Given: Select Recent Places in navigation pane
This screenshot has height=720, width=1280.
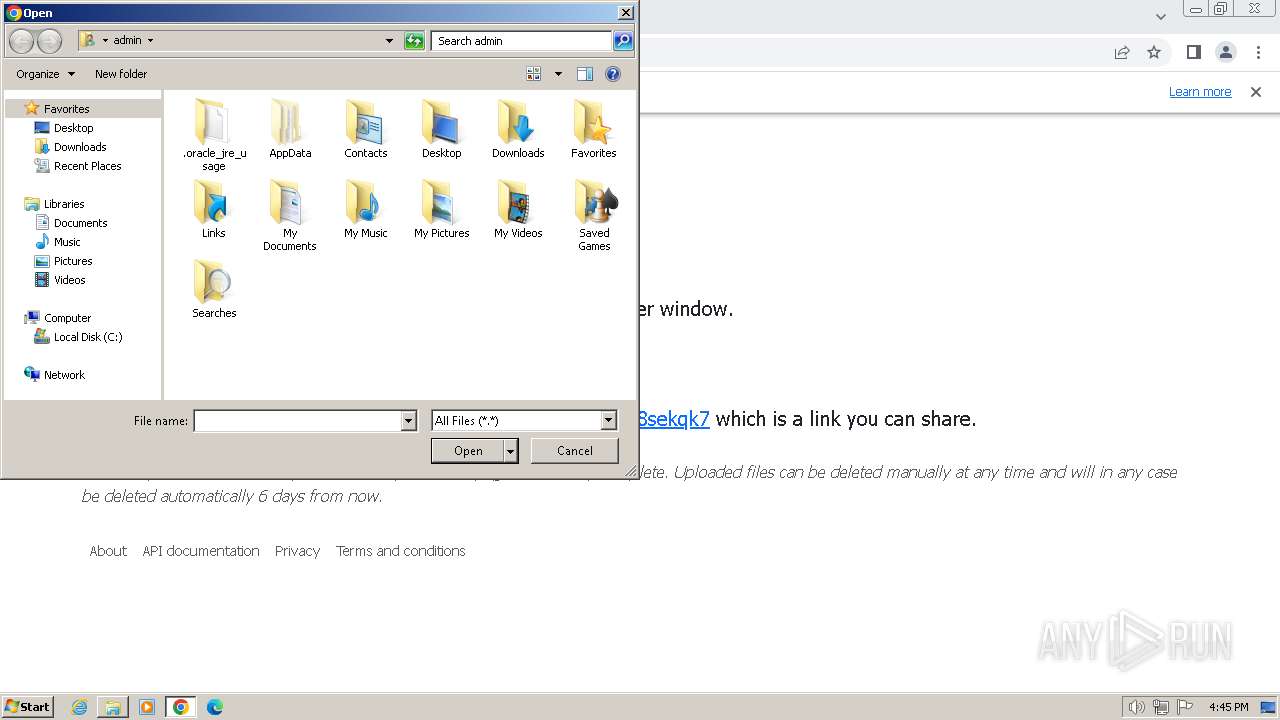Looking at the screenshot, I should click(x=87, y=166).
